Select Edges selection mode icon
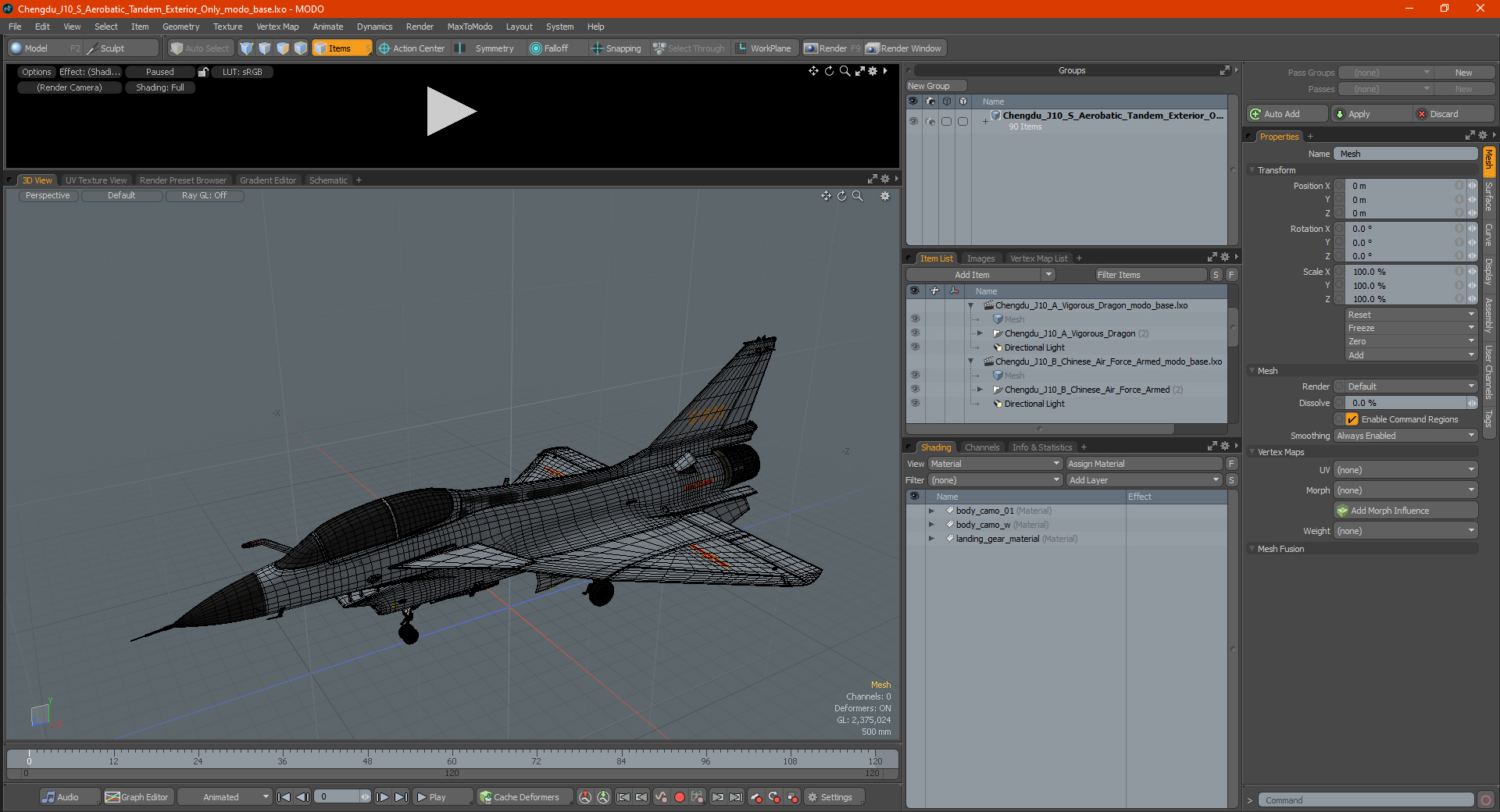The width and height of the screenshot is (1500, 812). [x=265, y=48]
